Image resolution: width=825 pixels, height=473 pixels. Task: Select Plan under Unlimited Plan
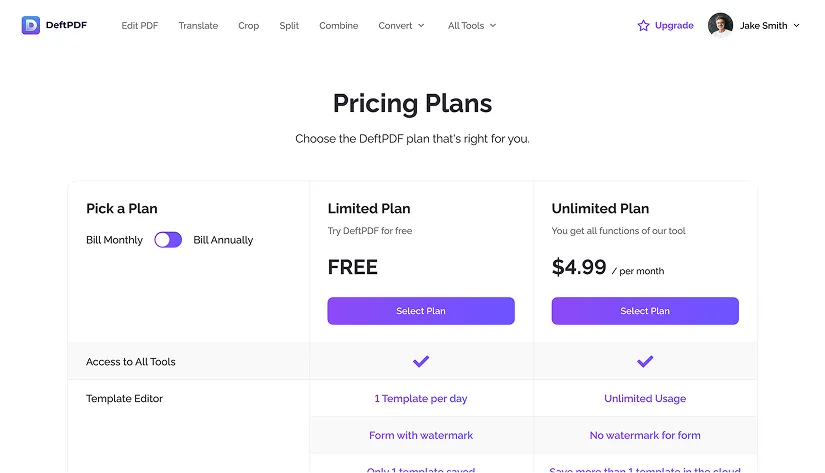tap(645, 311)
